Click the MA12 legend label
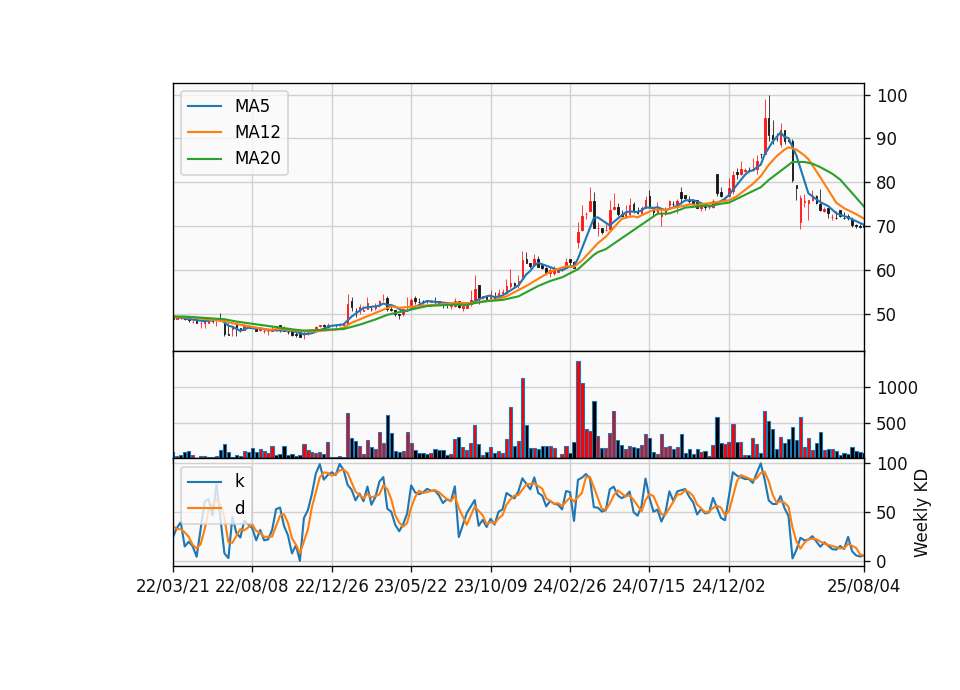This screenshot has width=960, height=690. pyautogui.click(x=258, y=132)
